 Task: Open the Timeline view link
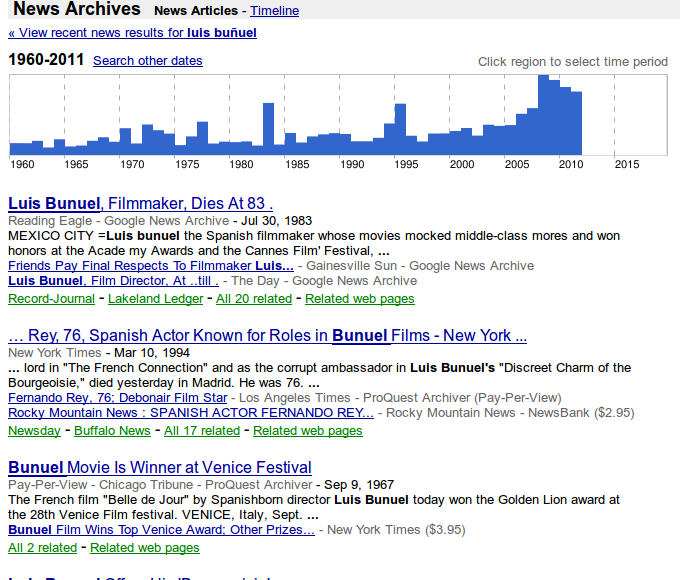click(274, 11)
